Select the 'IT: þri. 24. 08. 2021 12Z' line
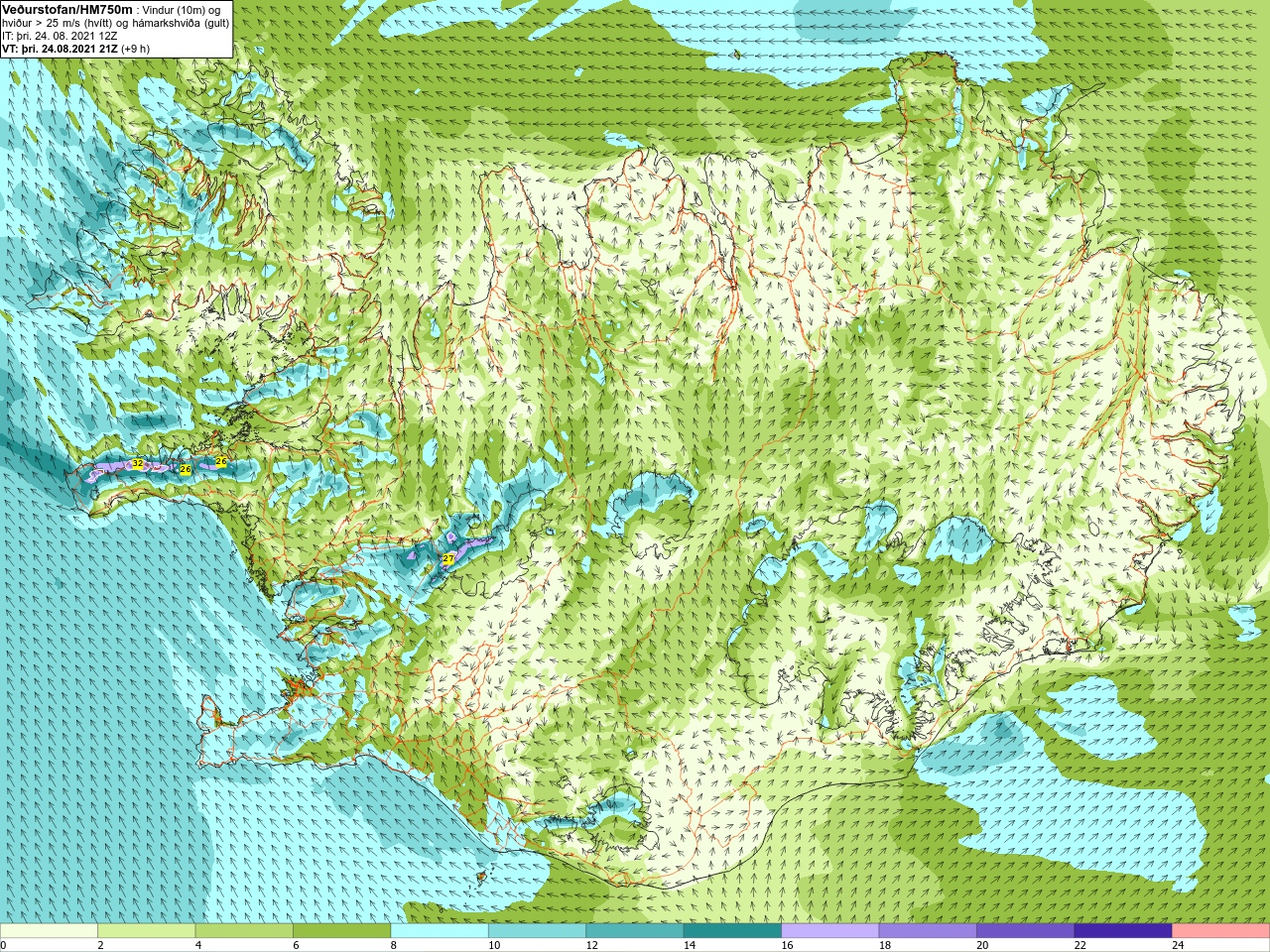Viewport: 1270px width, 952px height. point(61,36)
